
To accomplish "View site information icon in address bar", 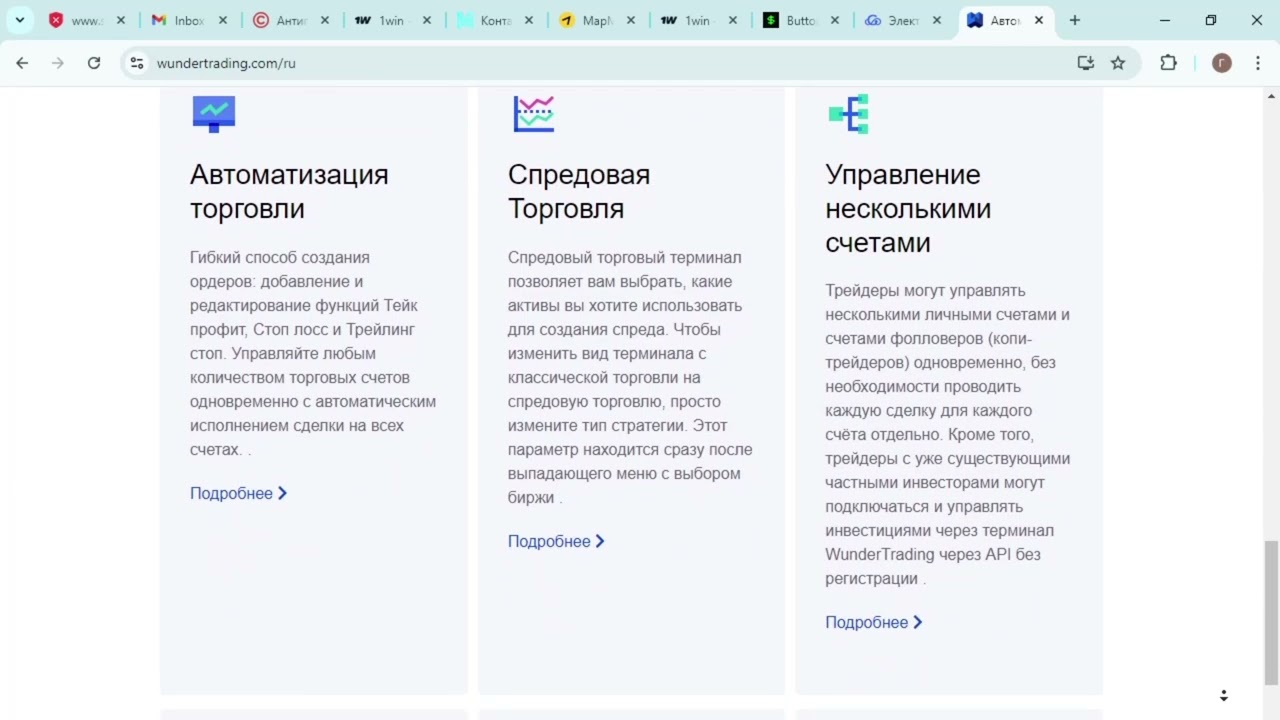I will (137, 63).
